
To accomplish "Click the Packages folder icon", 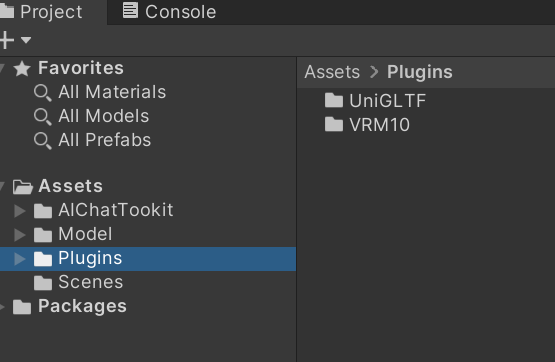I will point(22,306).
